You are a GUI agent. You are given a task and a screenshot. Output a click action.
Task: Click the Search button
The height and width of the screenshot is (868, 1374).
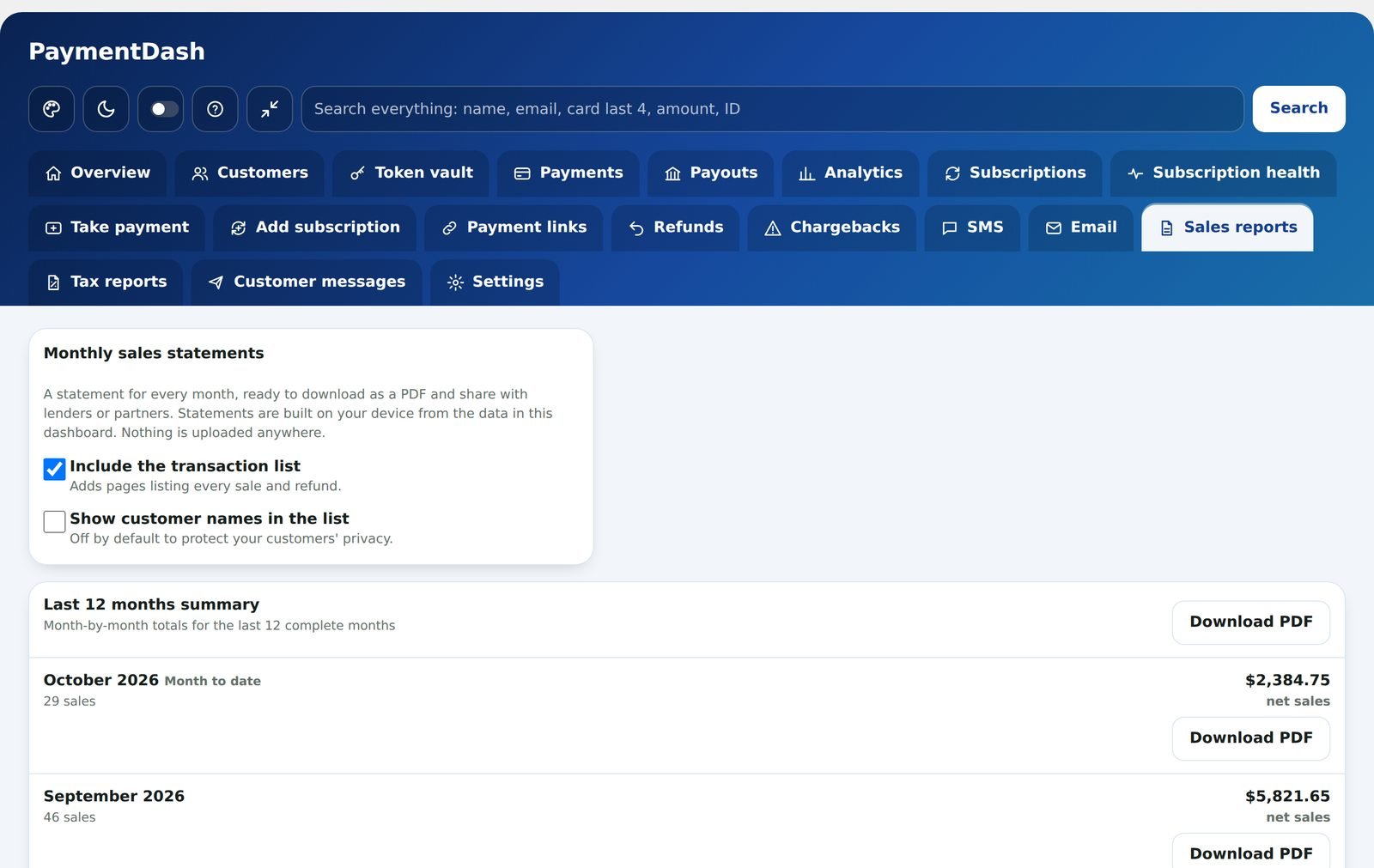1298,109
